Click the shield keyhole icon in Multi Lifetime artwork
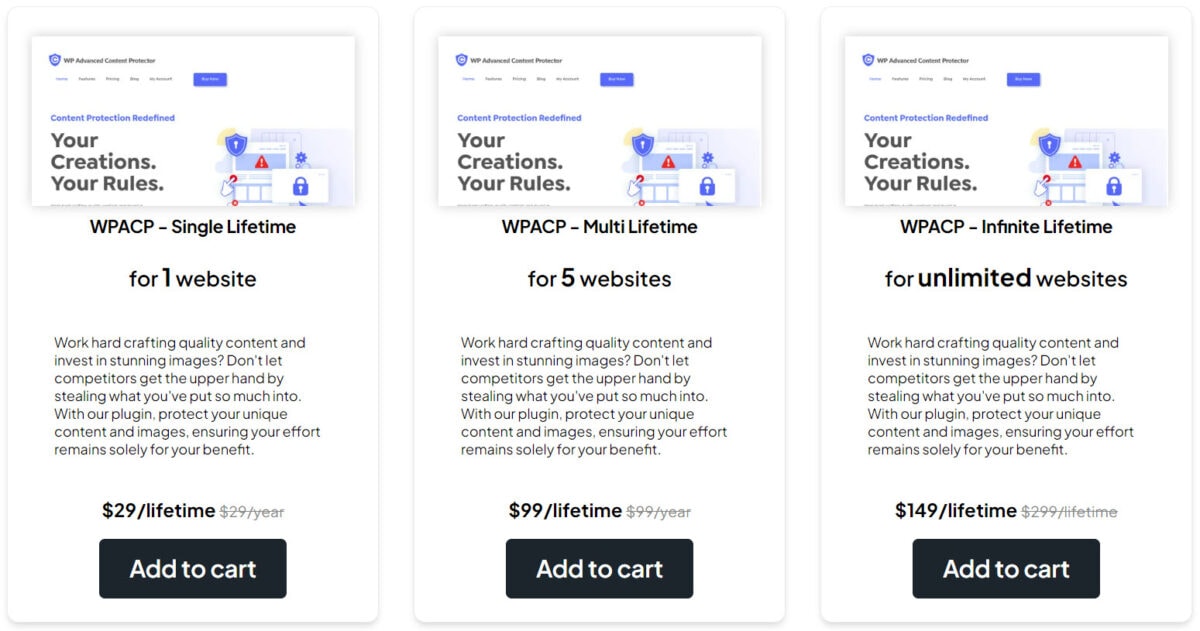1200x631 pixels. click(x=643, y=143)
